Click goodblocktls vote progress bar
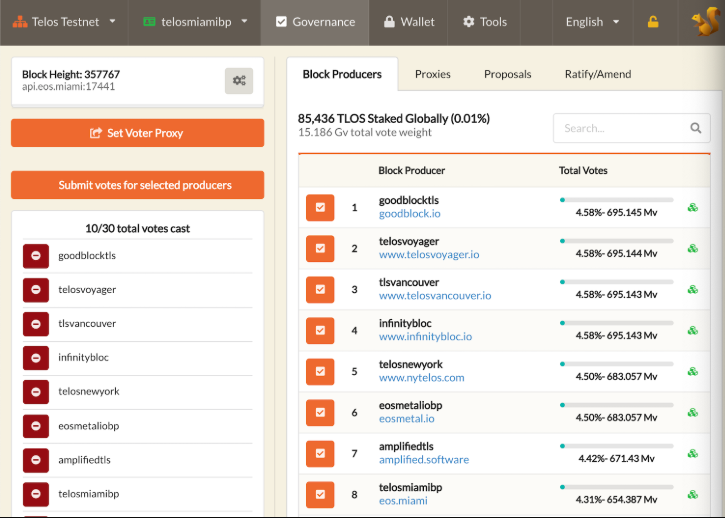The image size is (725, 518). [617, 200]
